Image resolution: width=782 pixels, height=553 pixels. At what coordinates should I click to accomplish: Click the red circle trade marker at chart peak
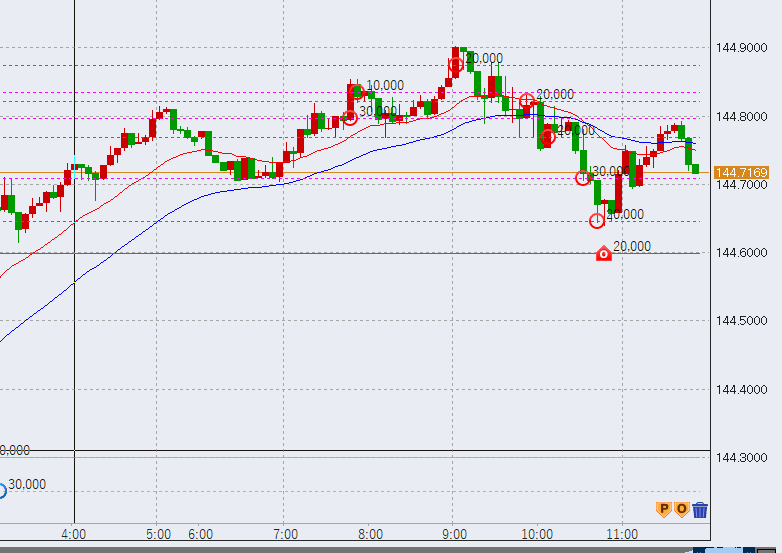point(456,64)
